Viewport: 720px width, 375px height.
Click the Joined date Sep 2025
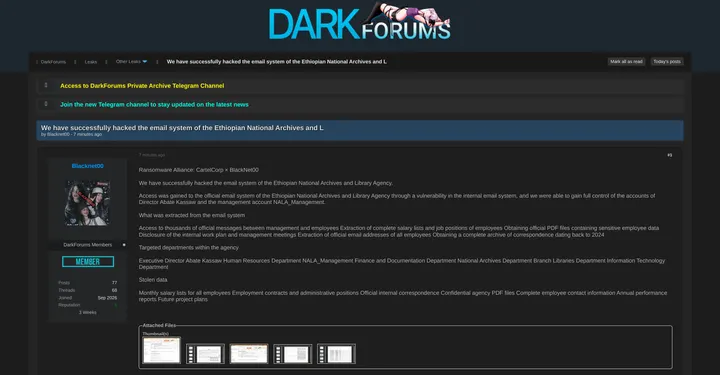point(107,298)
